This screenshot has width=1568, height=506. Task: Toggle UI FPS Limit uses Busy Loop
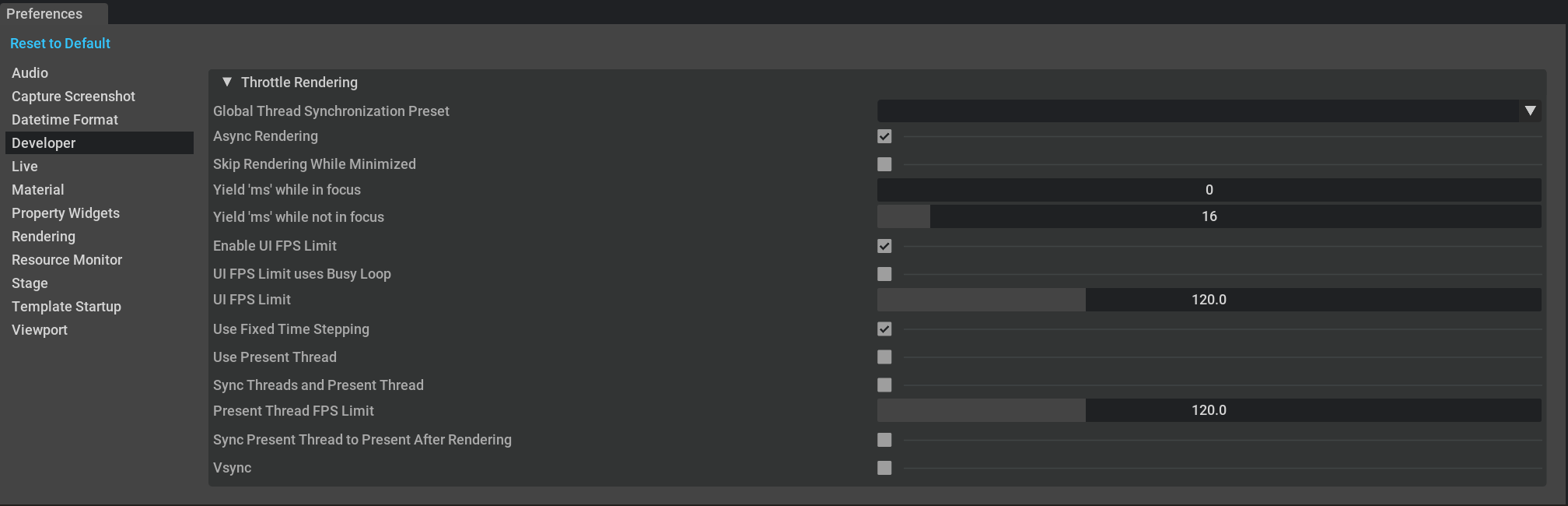[884, 274]
